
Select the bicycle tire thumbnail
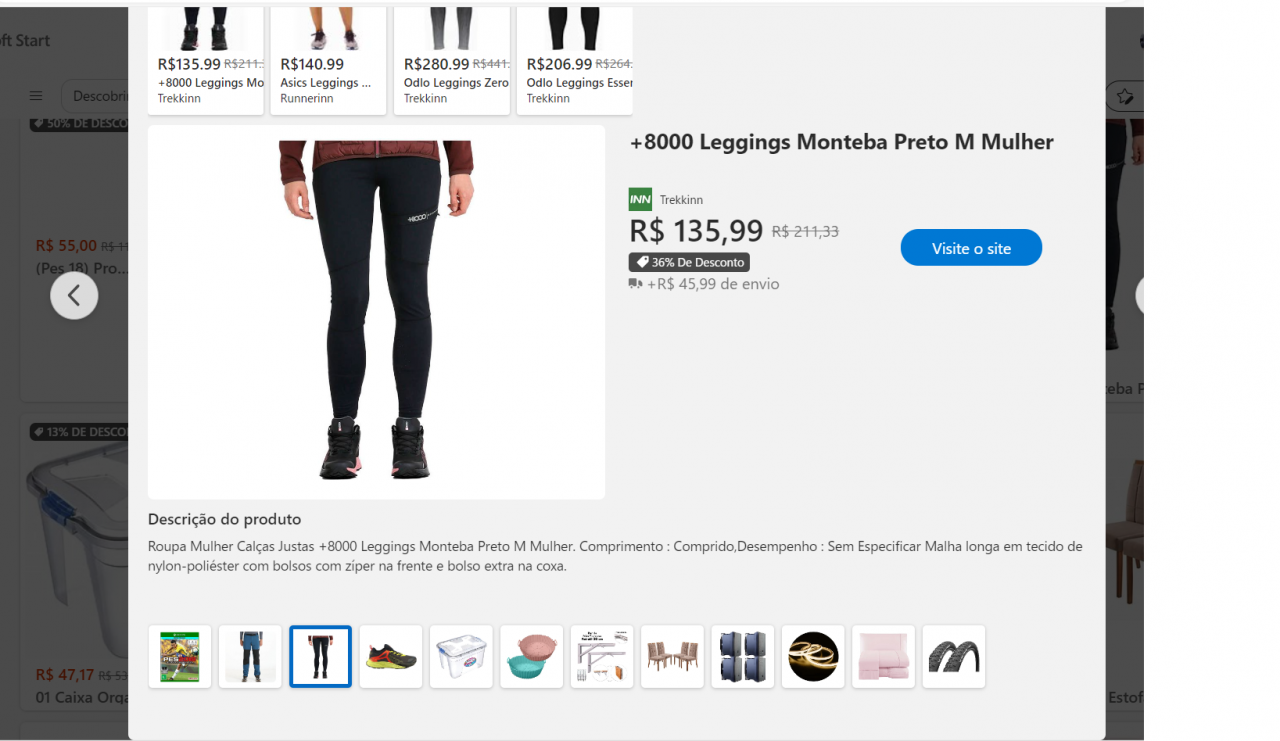[954, 657]
